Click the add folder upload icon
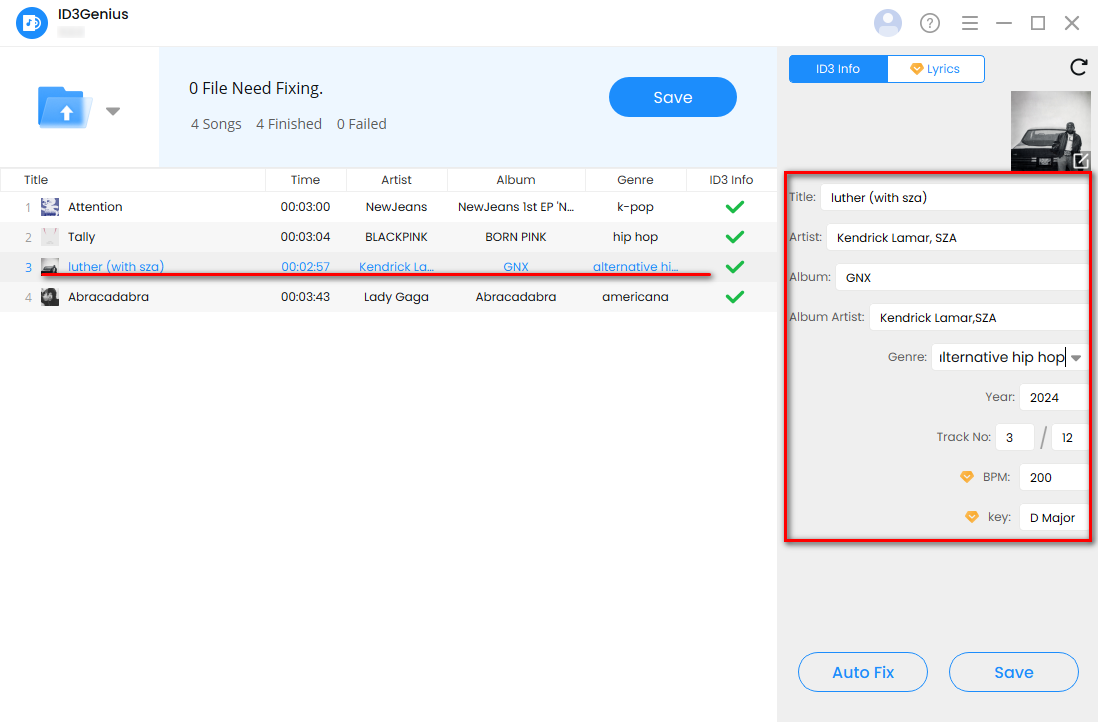 64,107
